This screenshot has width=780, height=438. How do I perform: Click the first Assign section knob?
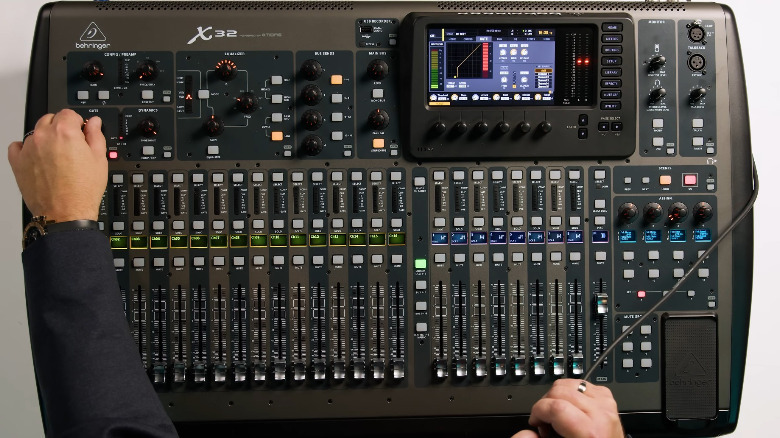click(x=627, y=213)
